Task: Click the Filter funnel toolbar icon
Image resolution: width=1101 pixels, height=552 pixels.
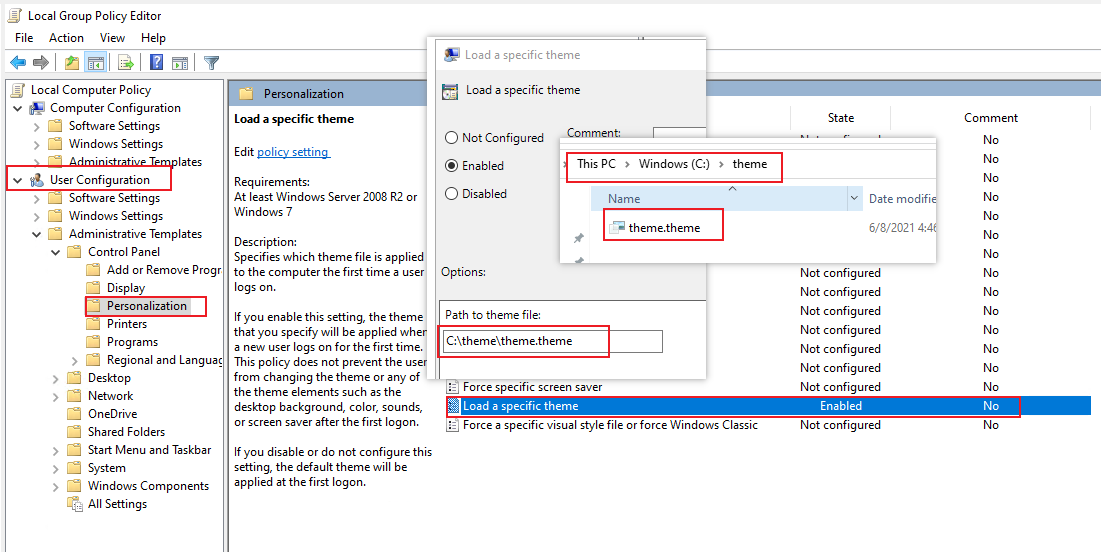Action: [x=211, y=63]
